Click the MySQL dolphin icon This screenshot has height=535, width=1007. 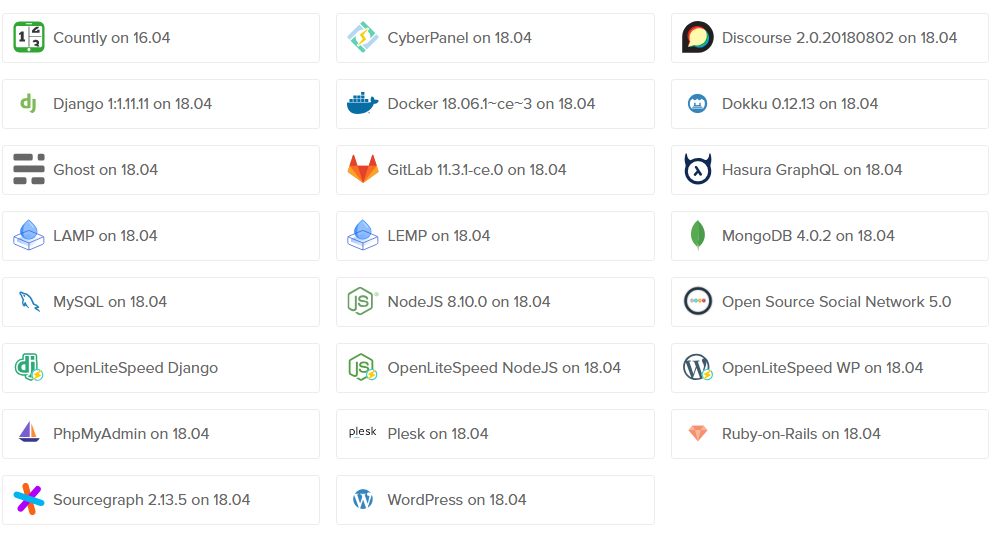coord(29,301)
